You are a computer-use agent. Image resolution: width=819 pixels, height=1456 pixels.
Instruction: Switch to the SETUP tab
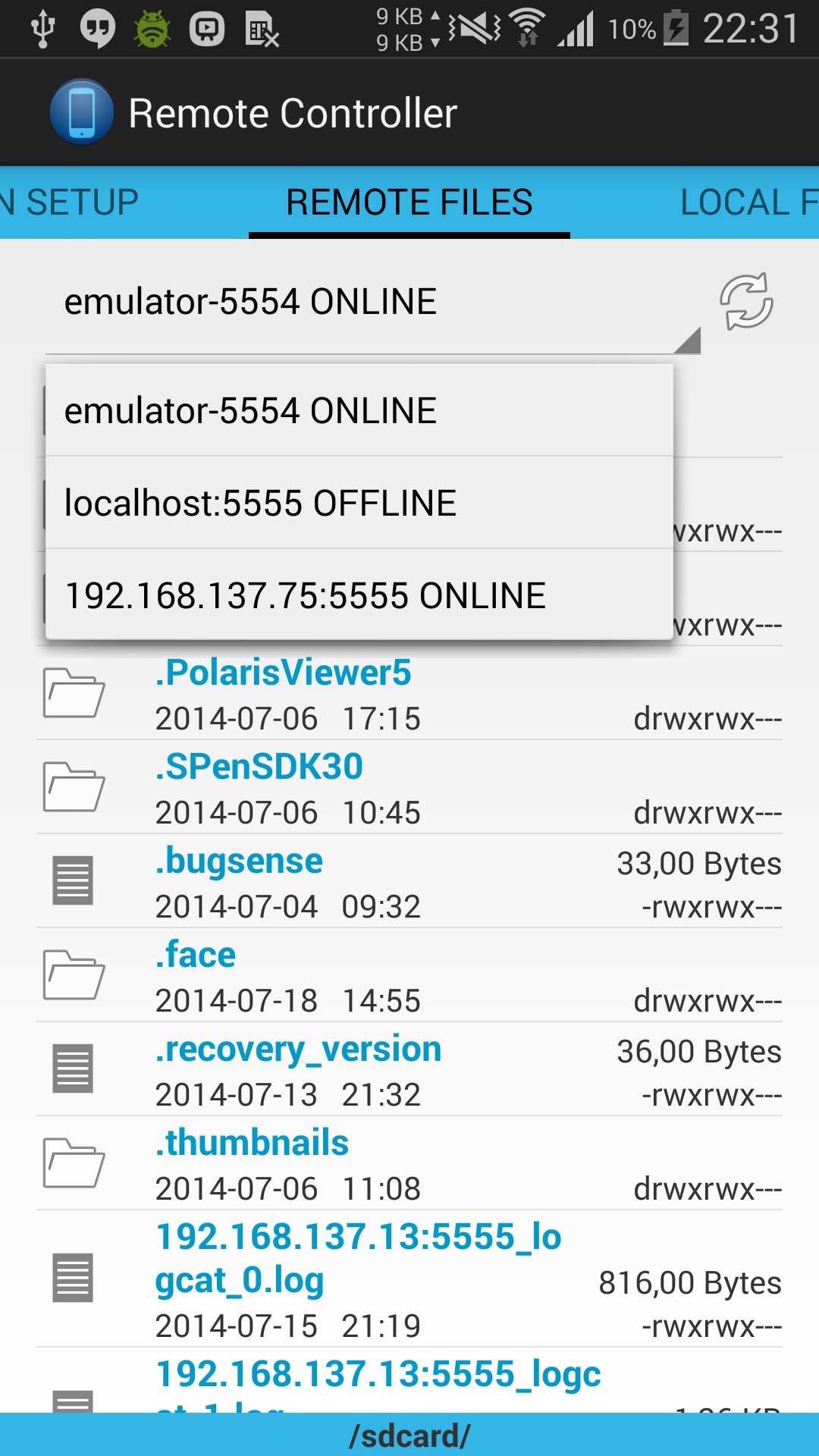(x=70, y=202)
